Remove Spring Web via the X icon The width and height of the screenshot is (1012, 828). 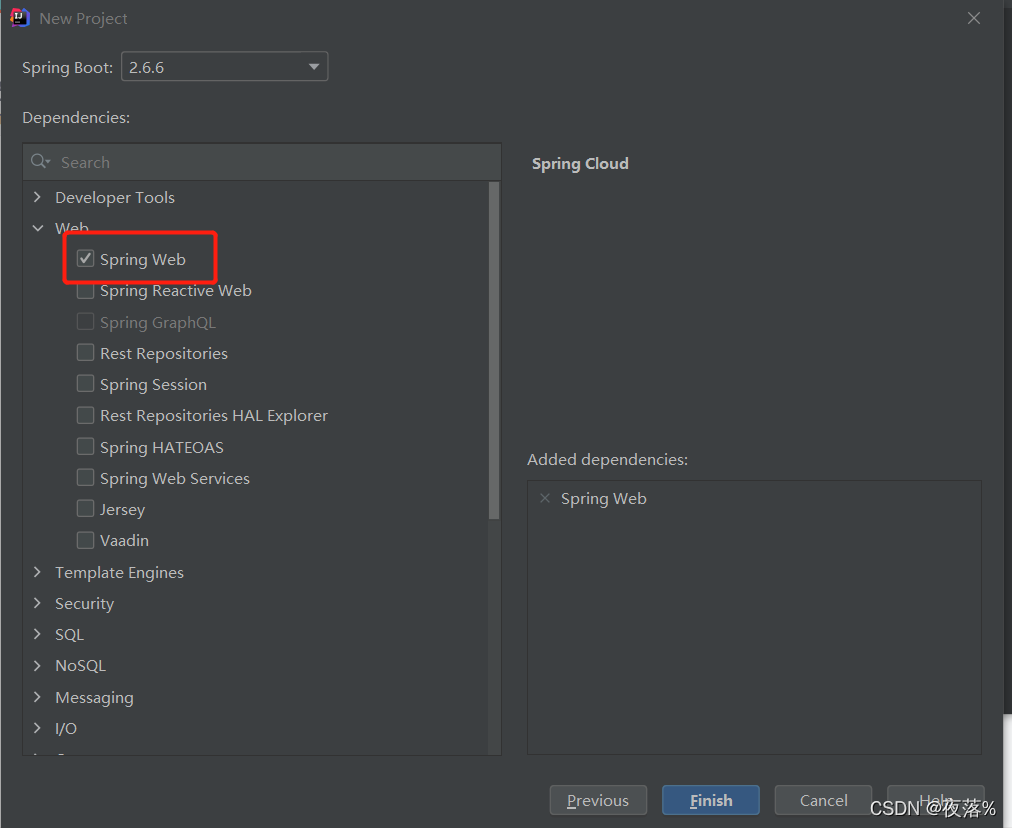pyautogui.click(x=545, y=498)
